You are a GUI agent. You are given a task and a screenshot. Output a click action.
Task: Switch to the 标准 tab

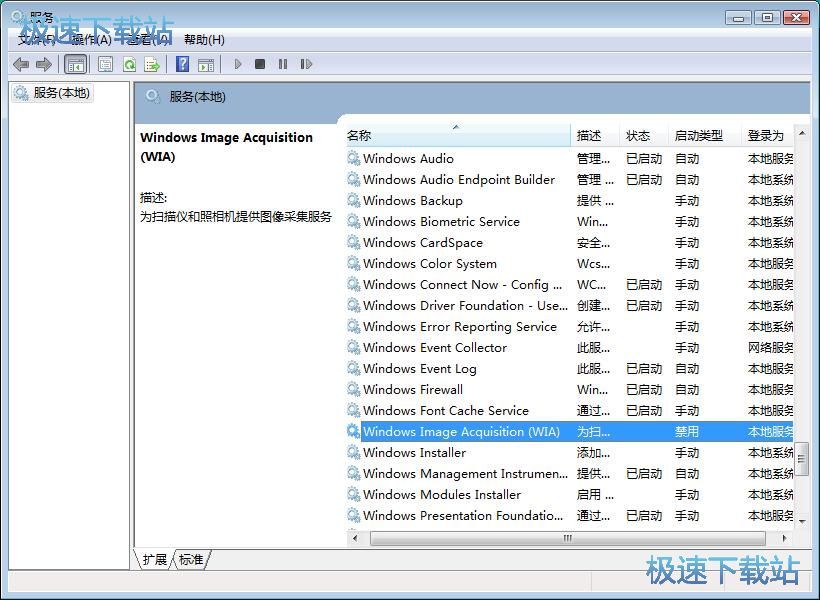(x=191, y=560)
